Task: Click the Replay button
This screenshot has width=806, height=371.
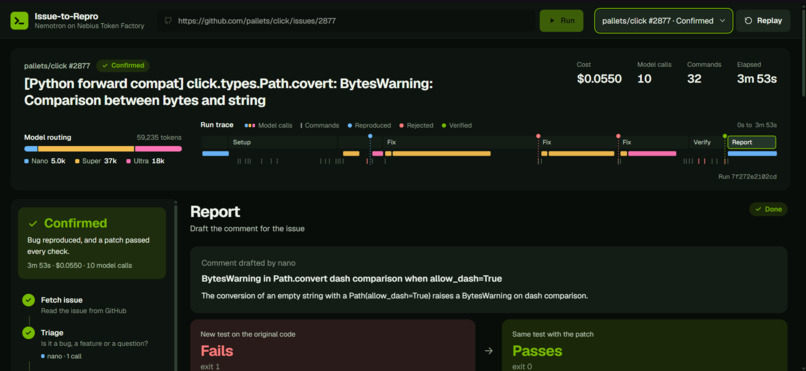Action: pos(763,21)
